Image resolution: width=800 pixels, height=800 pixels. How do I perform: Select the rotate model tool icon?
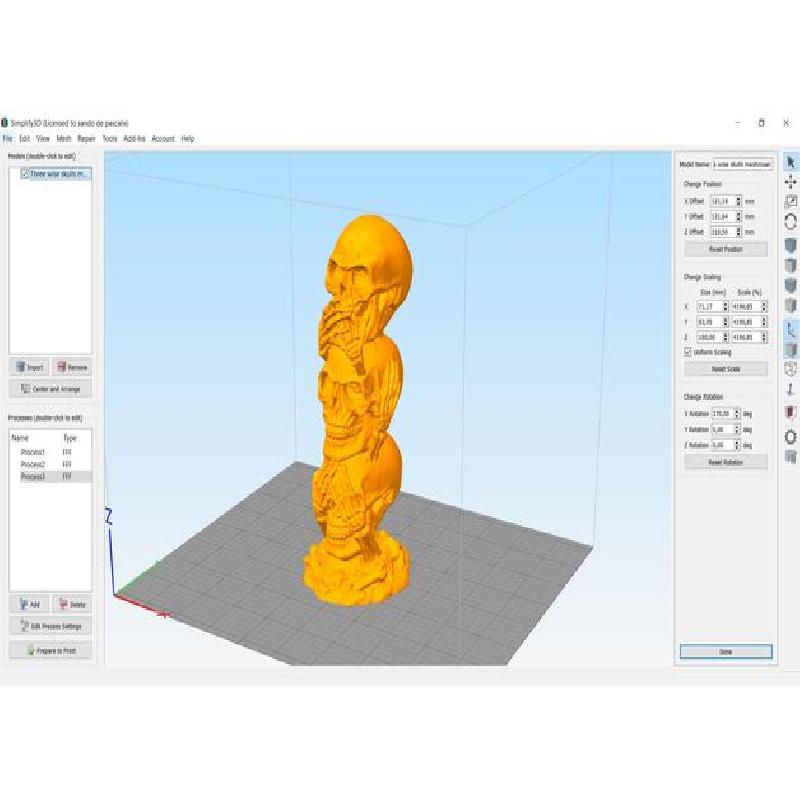pos(790,222)
